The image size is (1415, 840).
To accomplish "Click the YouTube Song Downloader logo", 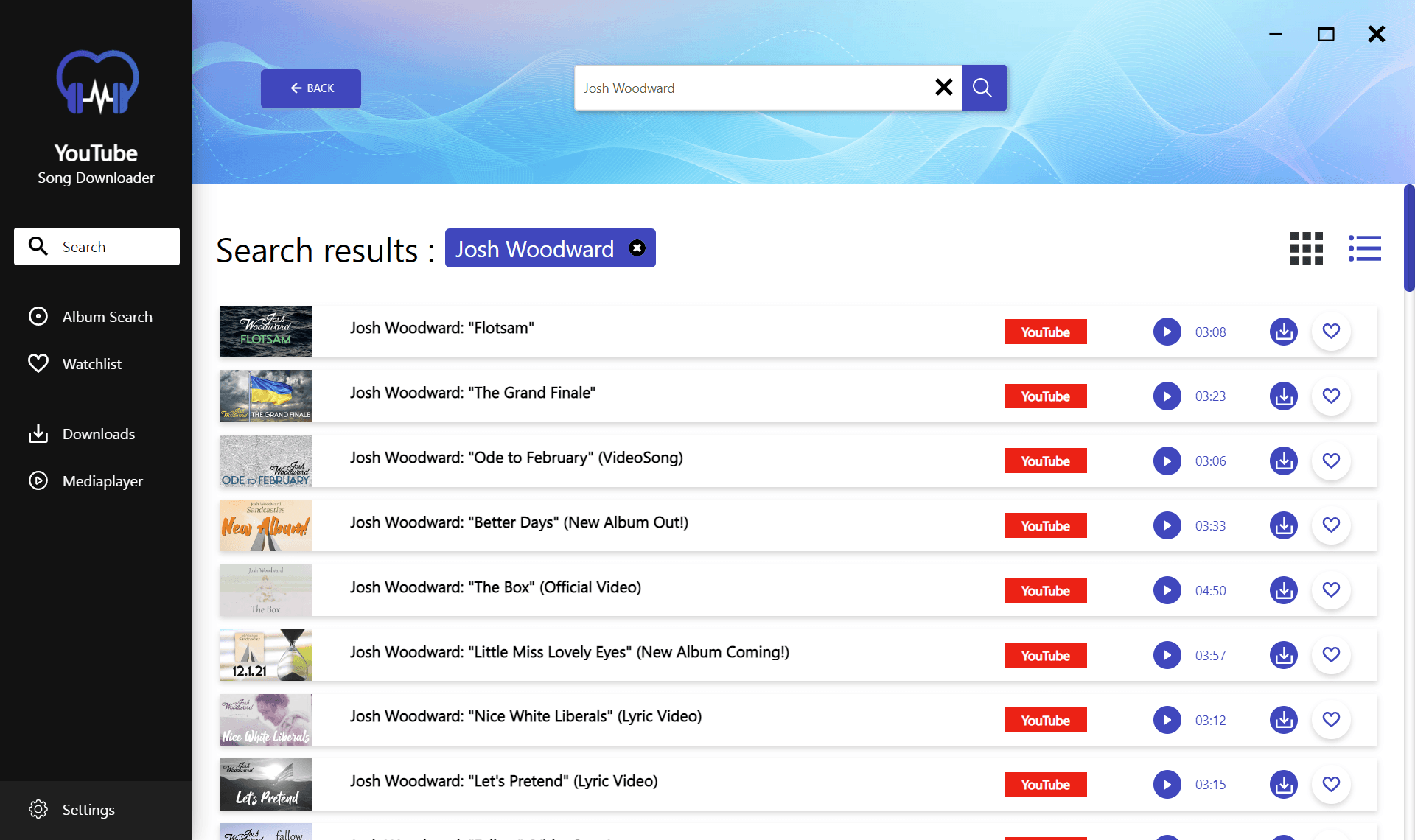I will point(97,83).
